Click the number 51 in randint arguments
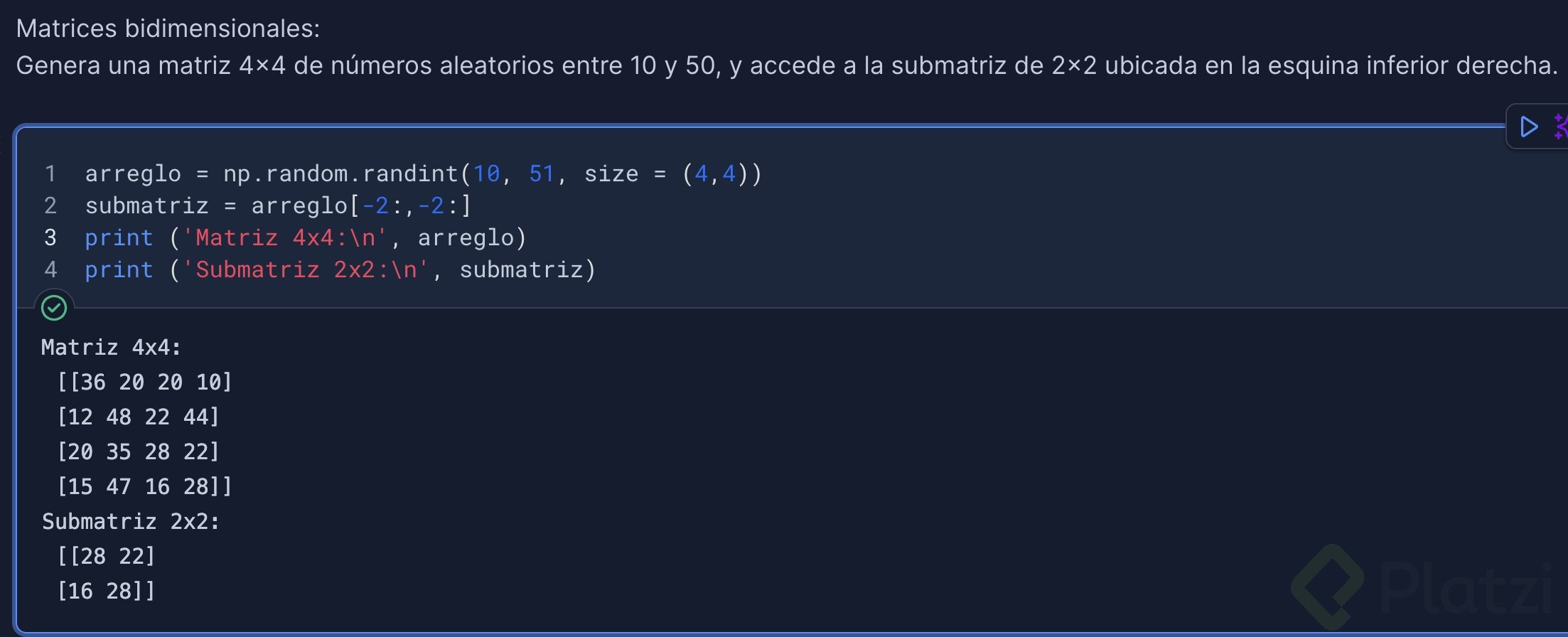The image size is (1568, 637). coord(542,173)
